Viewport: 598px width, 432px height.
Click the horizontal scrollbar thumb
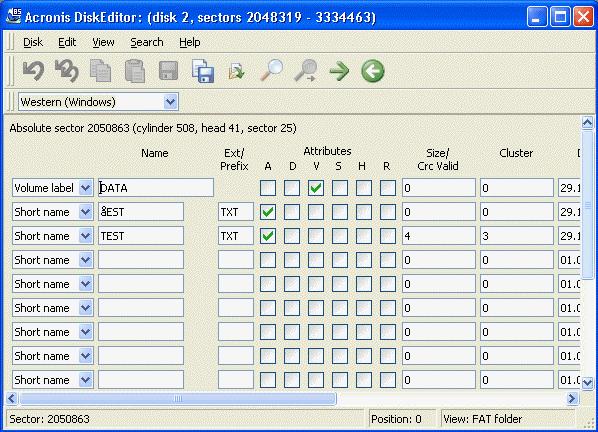pos(178,399)
